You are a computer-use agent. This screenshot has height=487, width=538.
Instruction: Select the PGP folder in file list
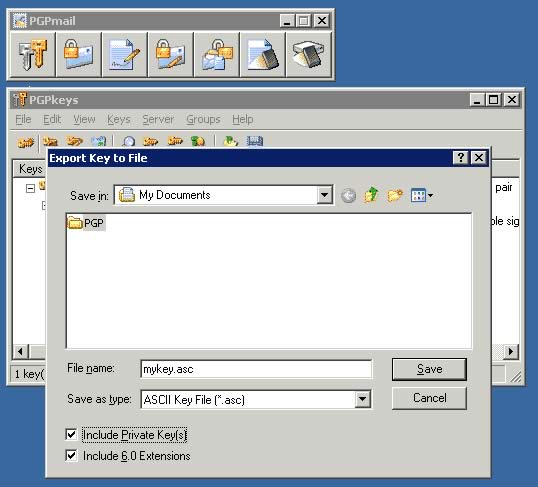pos(86,223)
